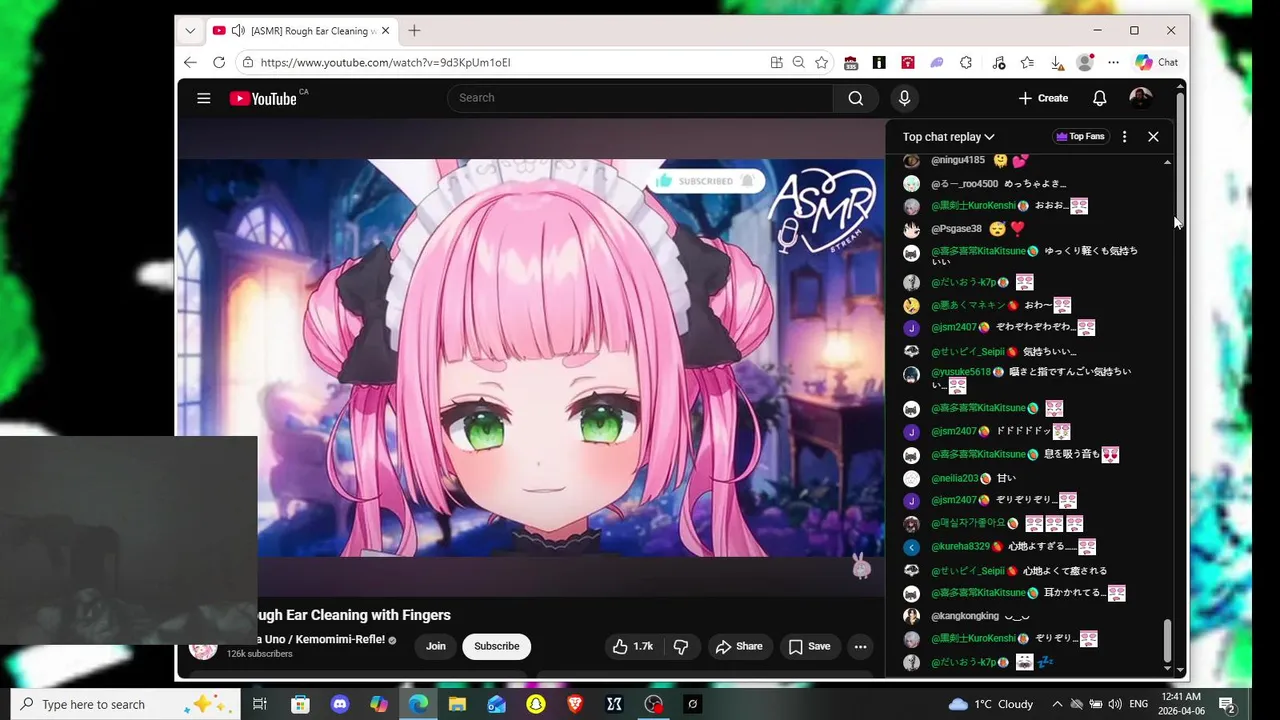Viewport: 1280px width, 720px height.
Task: Click the pink rabbit watermark on video
Action: point(861,567)
